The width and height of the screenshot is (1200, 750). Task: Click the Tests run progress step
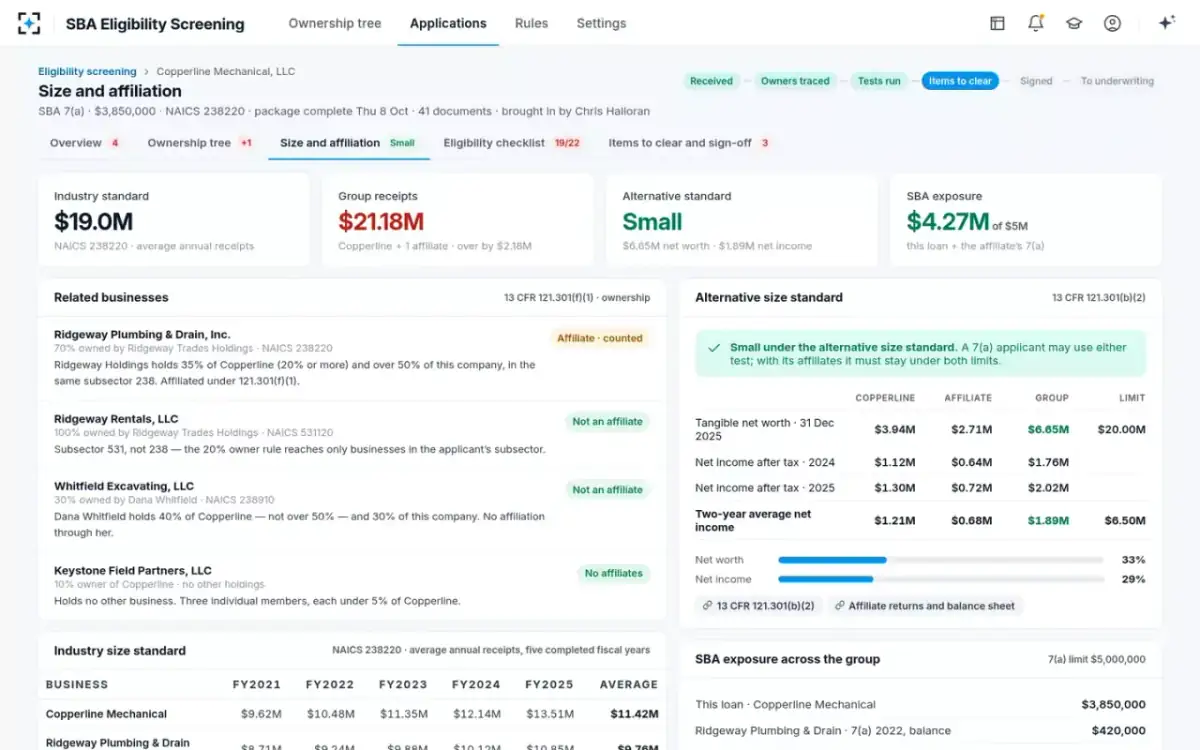click(x=879, y=81)
